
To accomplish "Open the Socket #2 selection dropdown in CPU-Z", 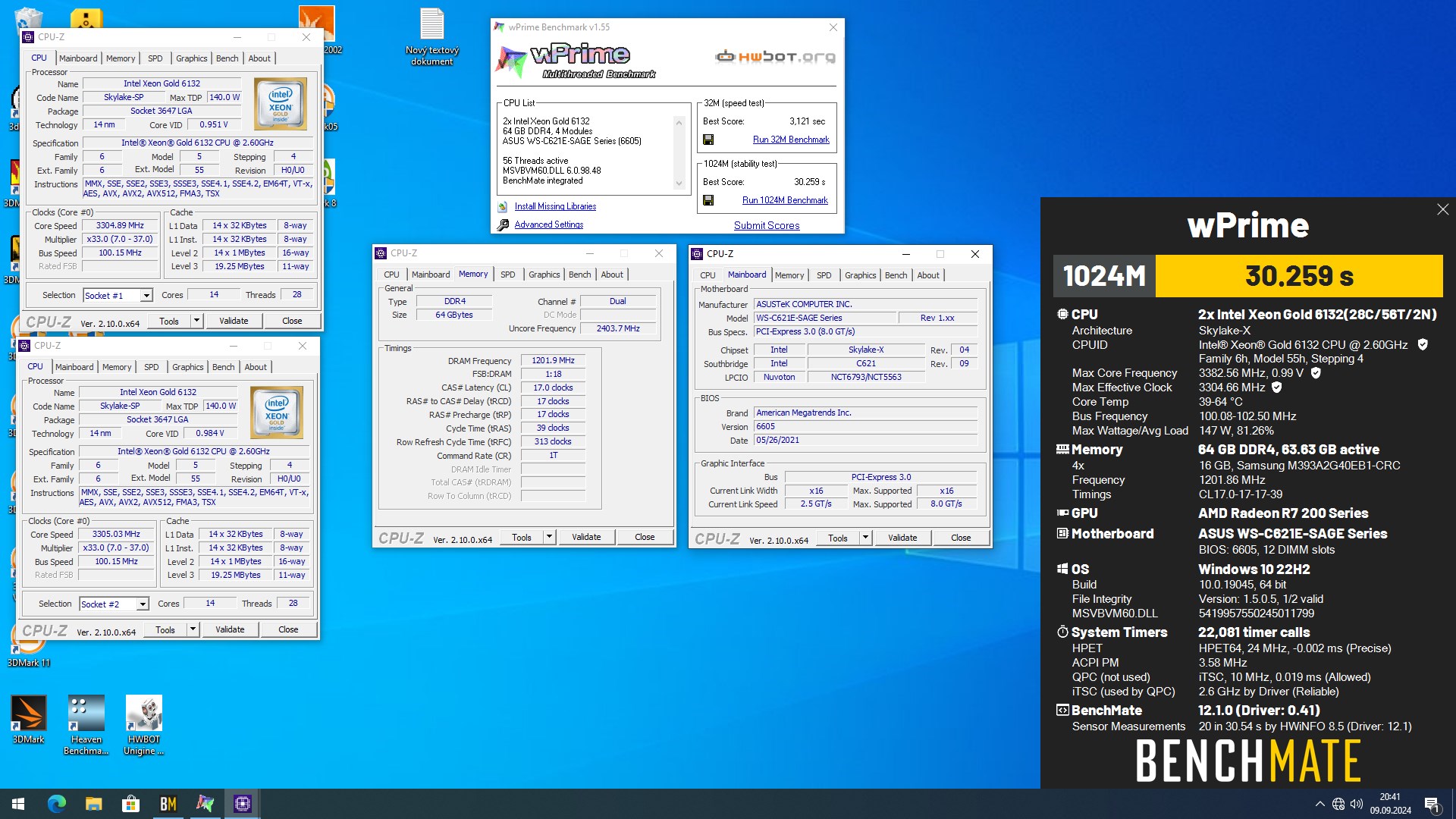I will click(143, 604).
